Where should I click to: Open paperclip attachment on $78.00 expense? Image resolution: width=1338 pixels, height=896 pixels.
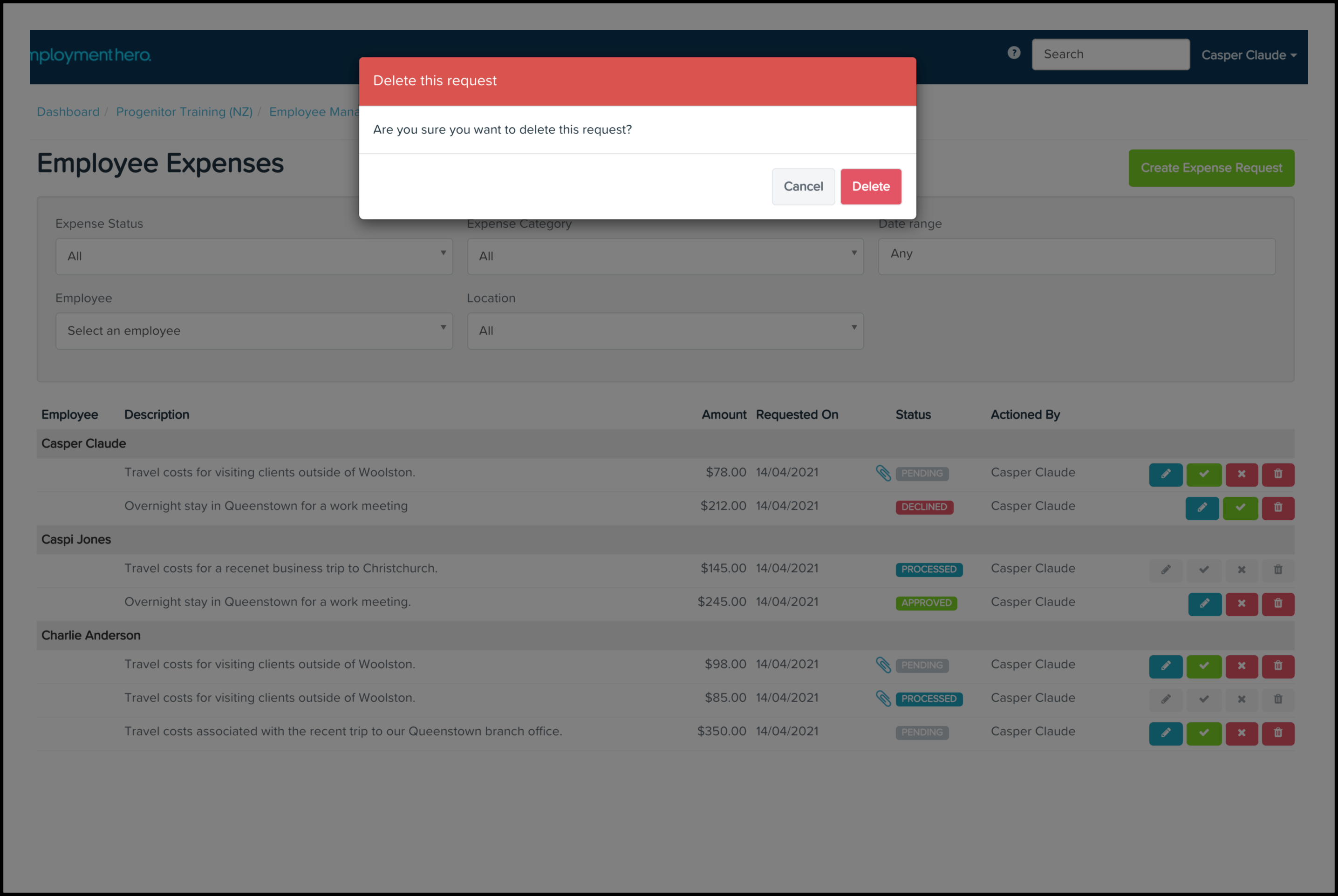(x=883, y=473)
